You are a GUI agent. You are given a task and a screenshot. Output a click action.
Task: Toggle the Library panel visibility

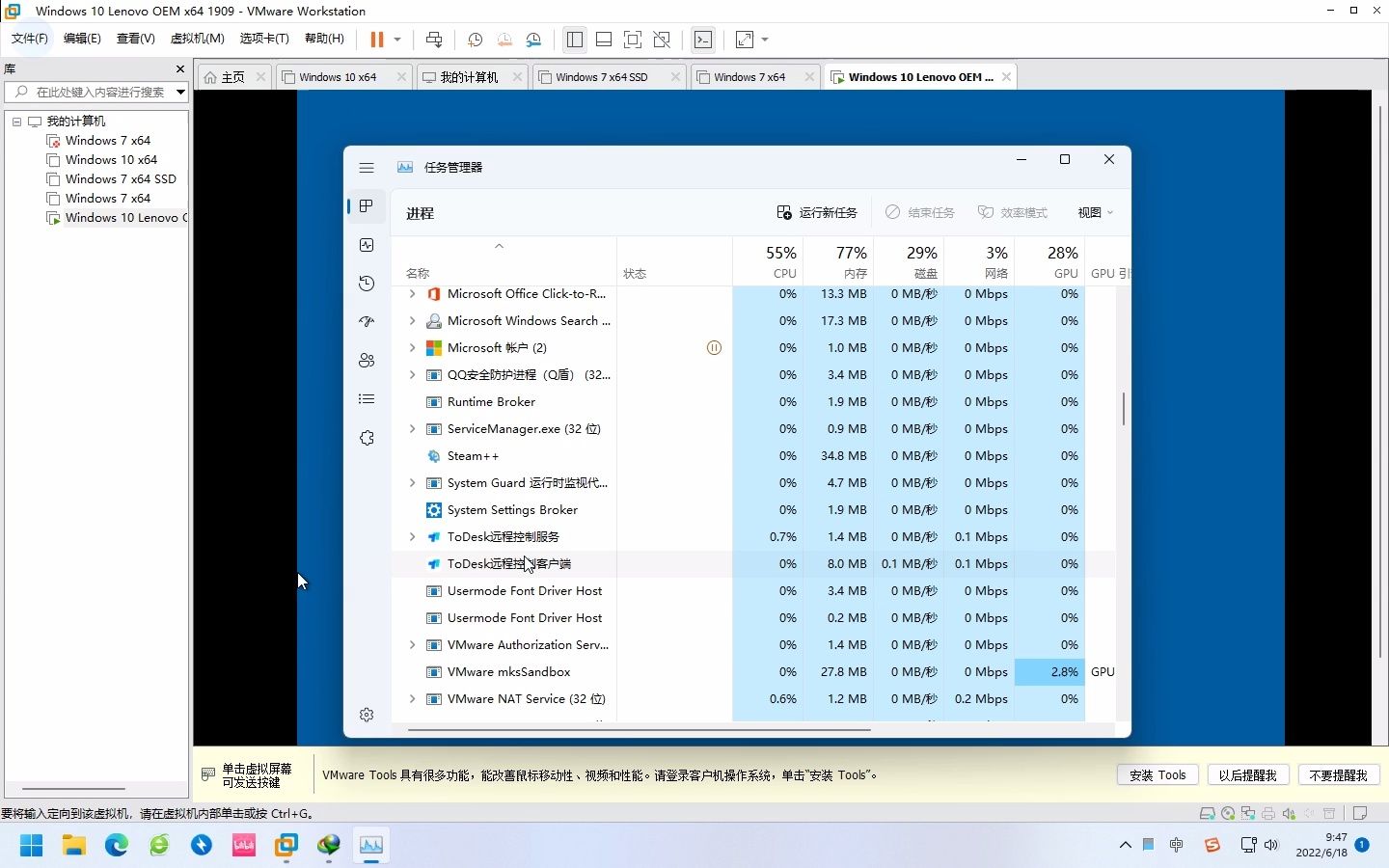[575, 40]
